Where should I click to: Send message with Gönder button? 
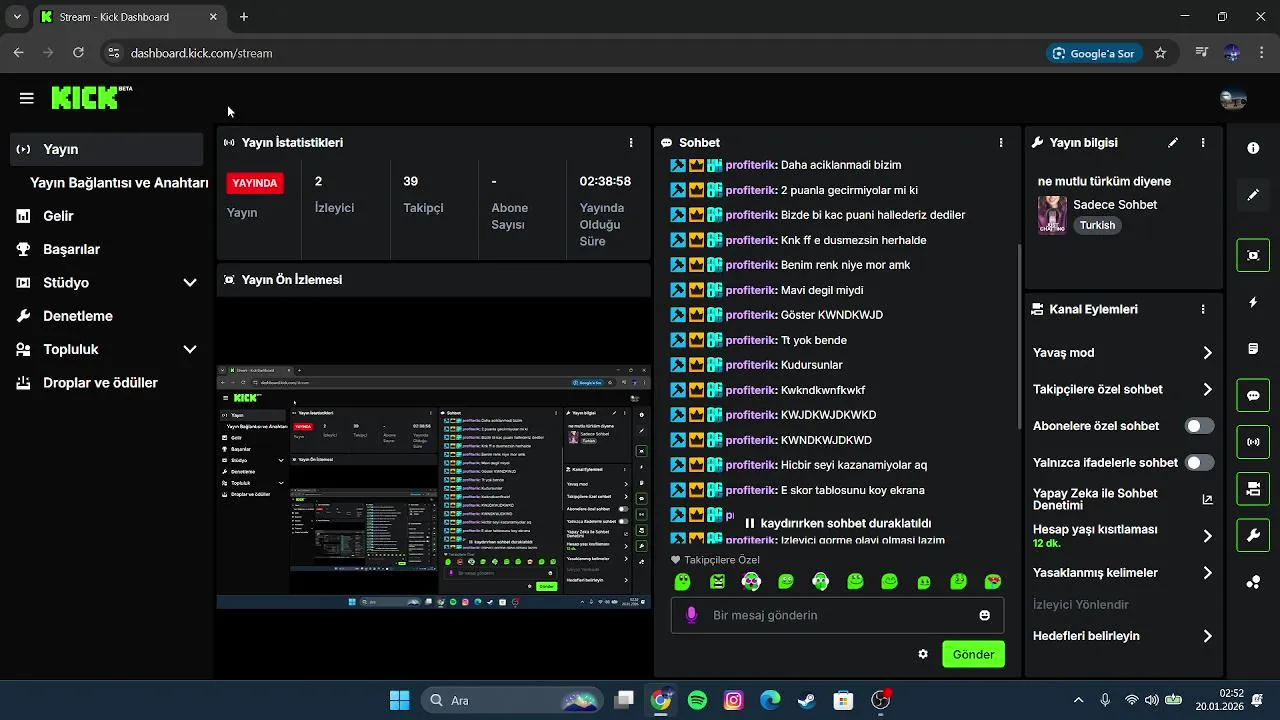[973, 654]
